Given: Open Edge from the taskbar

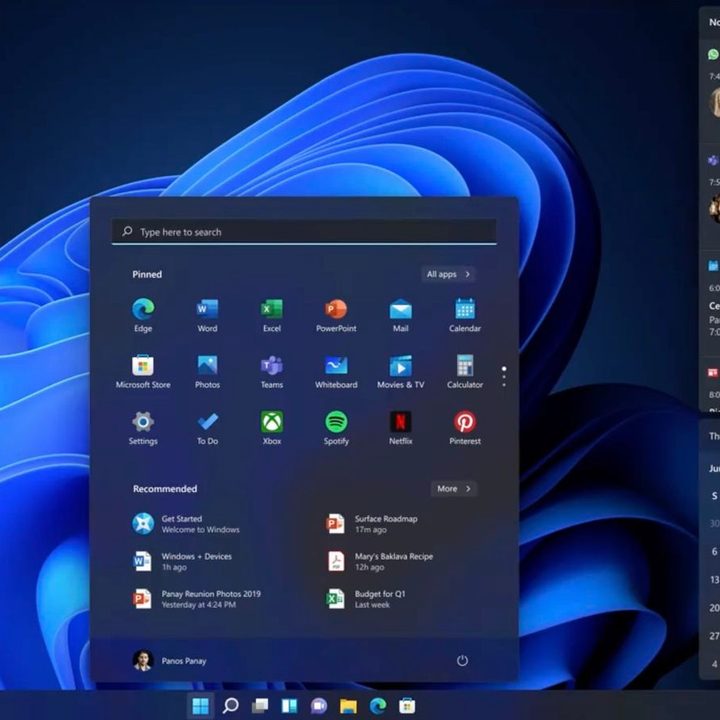Looking at the screenshot, I should click(378, 706).
